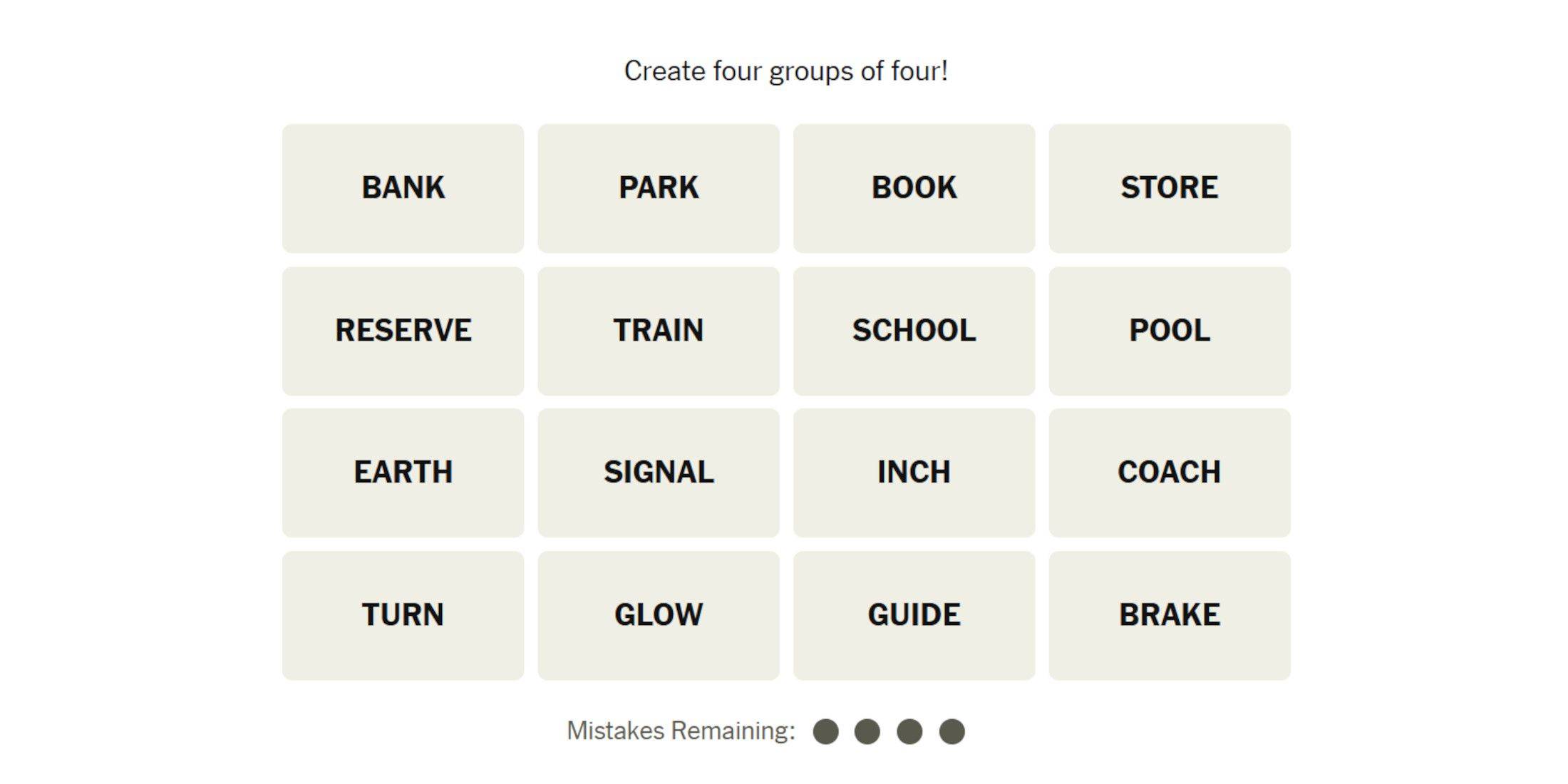Click the fourth mistakes indicator dot

click(x=952, y=730)
